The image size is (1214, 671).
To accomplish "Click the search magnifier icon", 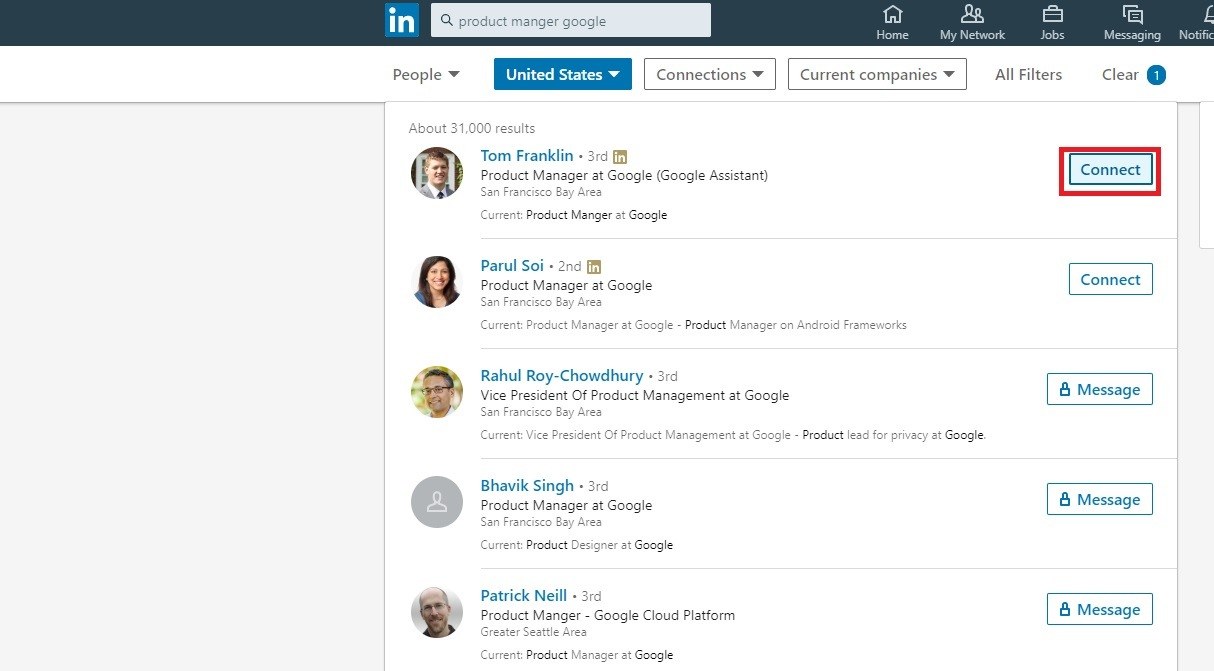I will [x=447, y=20].
